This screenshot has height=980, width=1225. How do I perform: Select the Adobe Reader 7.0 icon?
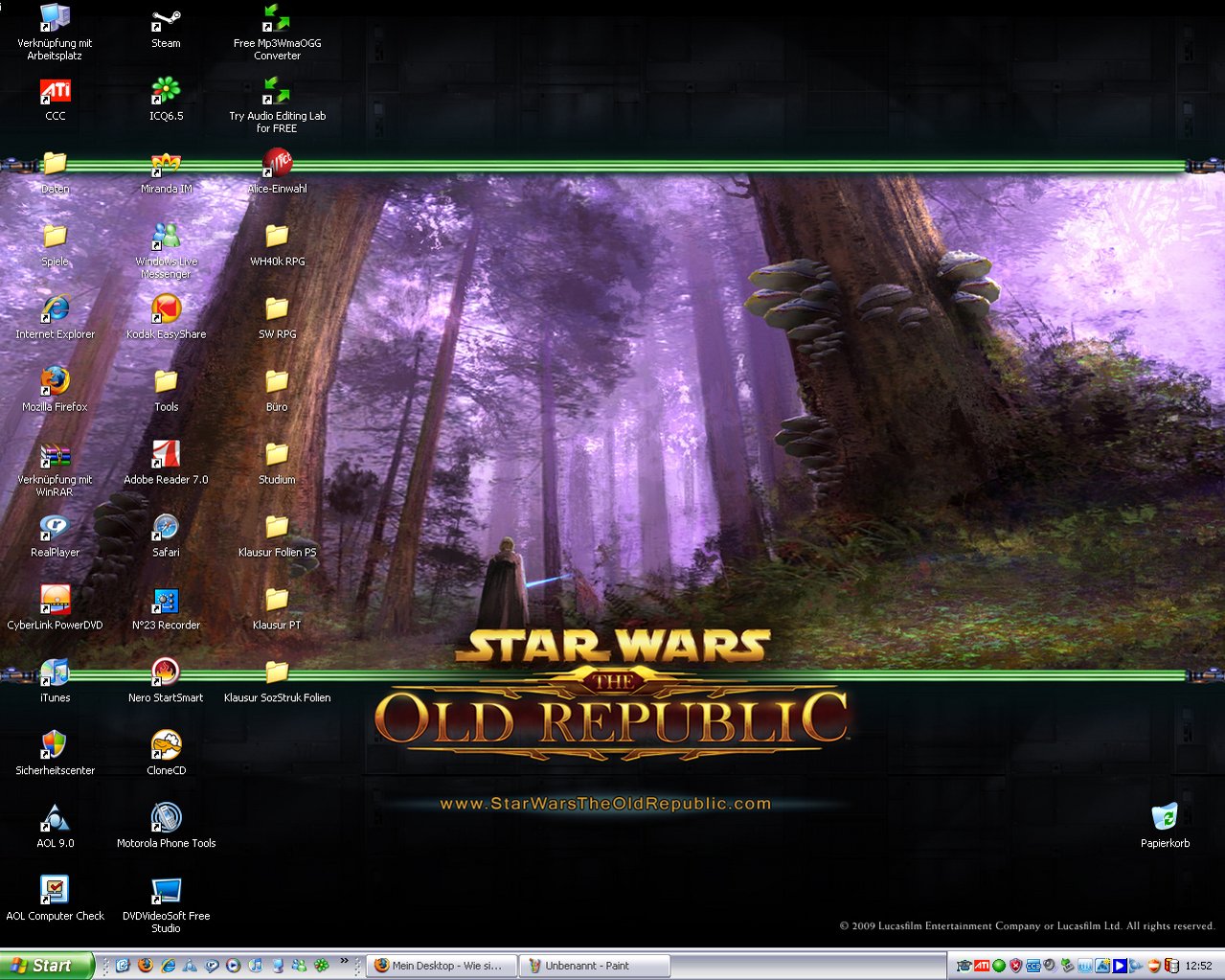[x=166, y=455]
